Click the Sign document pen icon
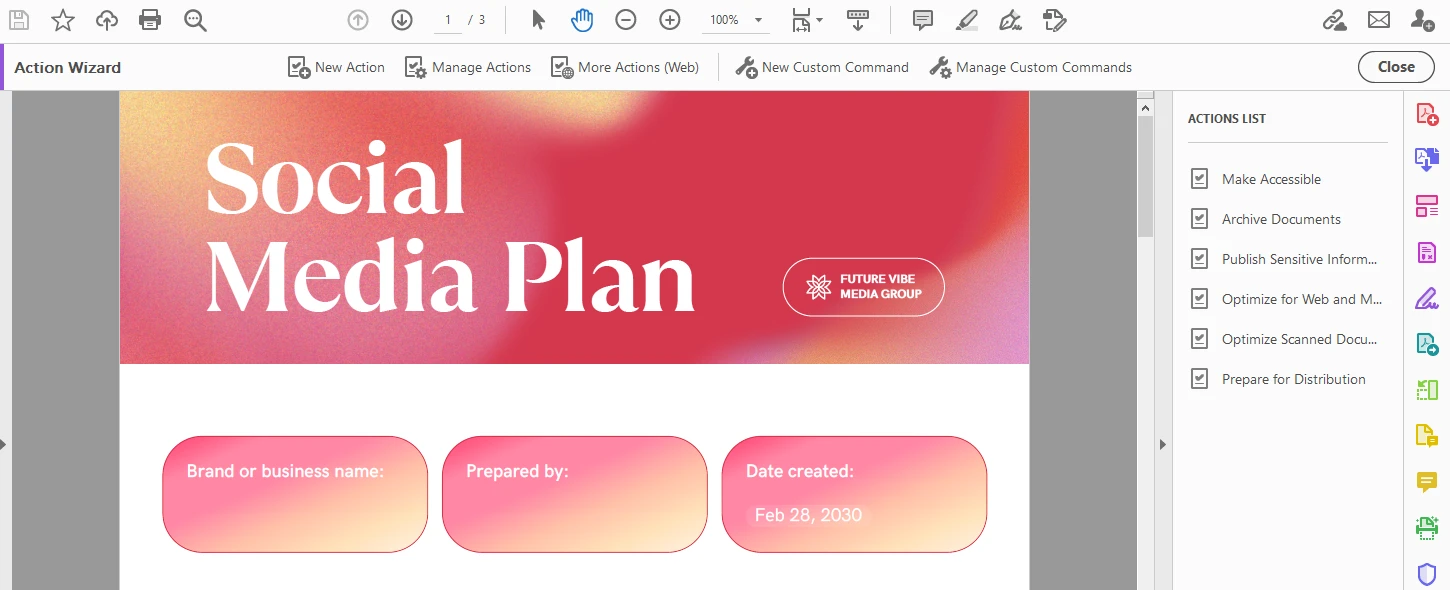Viewport: 1450px width, 590px height. (x=1010, y=20)
